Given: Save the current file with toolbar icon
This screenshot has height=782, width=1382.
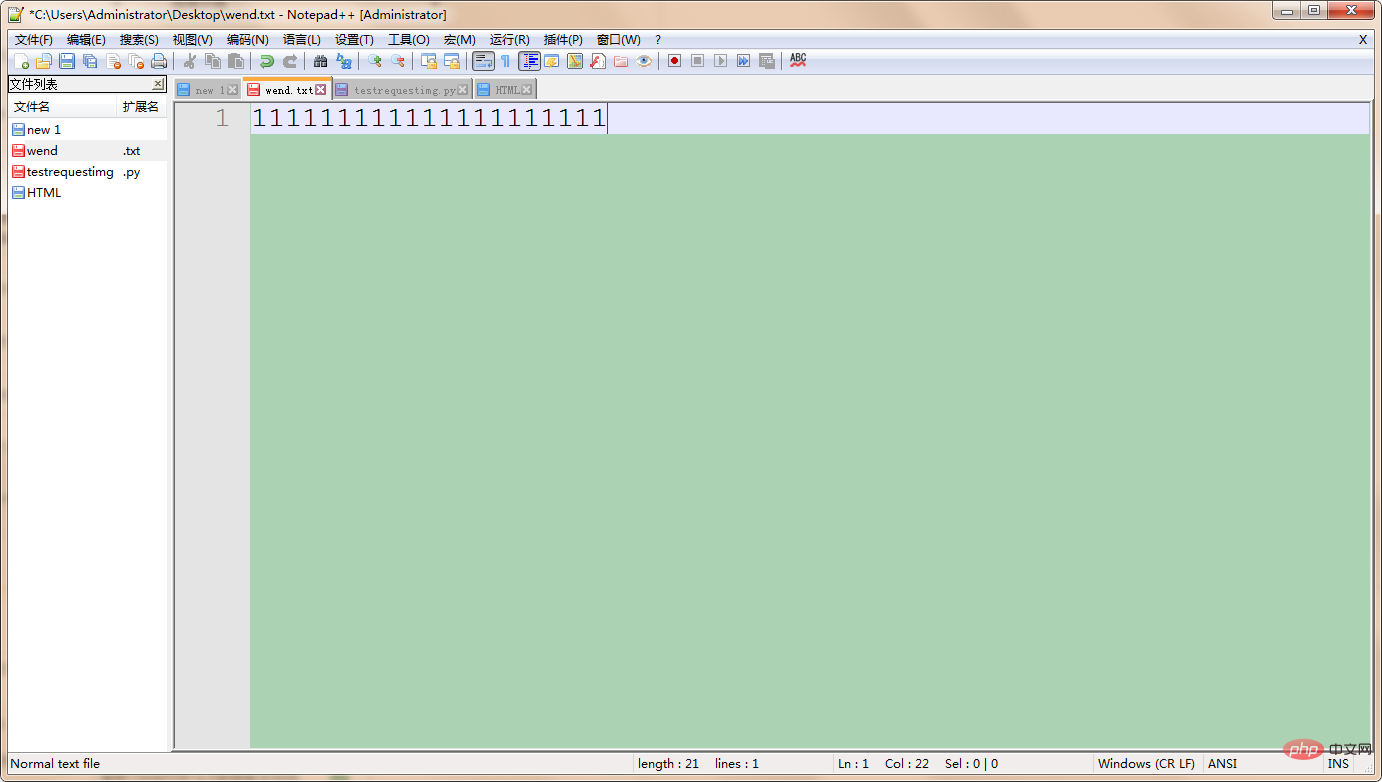Looking at the screenshot, I should coord(67,61).
